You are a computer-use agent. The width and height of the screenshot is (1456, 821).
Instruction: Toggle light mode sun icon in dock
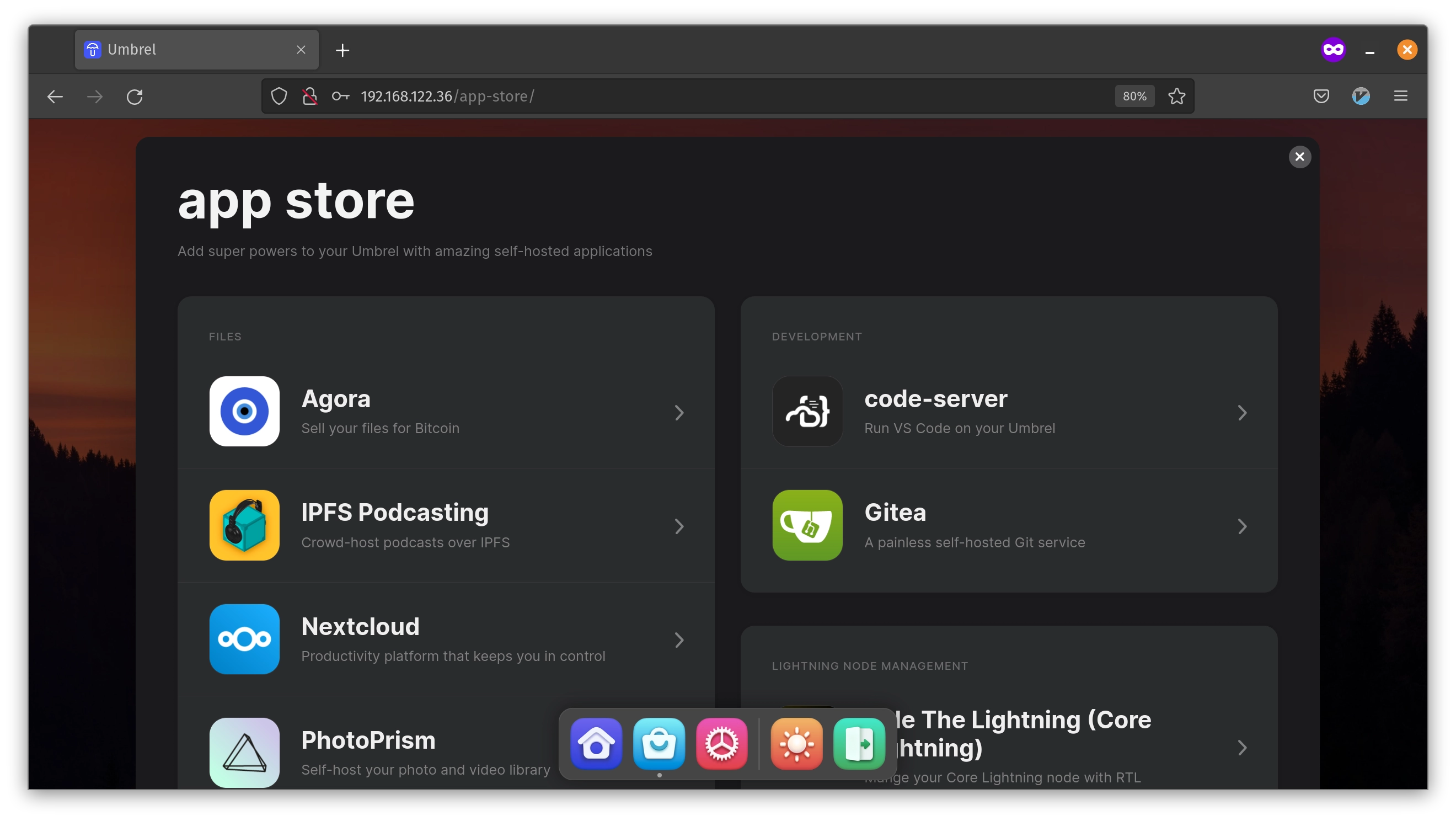(x=796, y=744)
